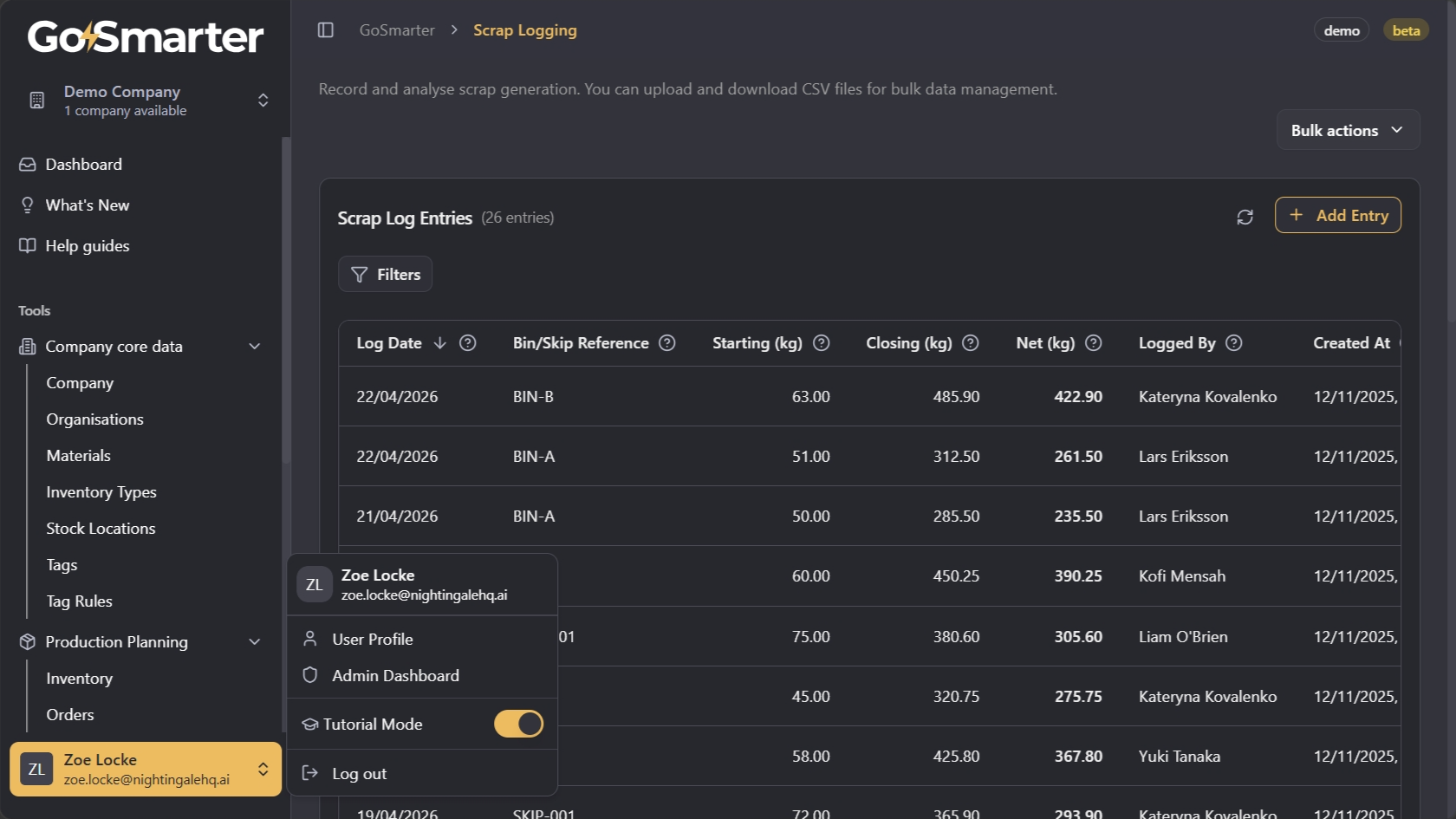Disable Tutorial Mode toggle
The image size is (1456, 819).
[518, 724]
